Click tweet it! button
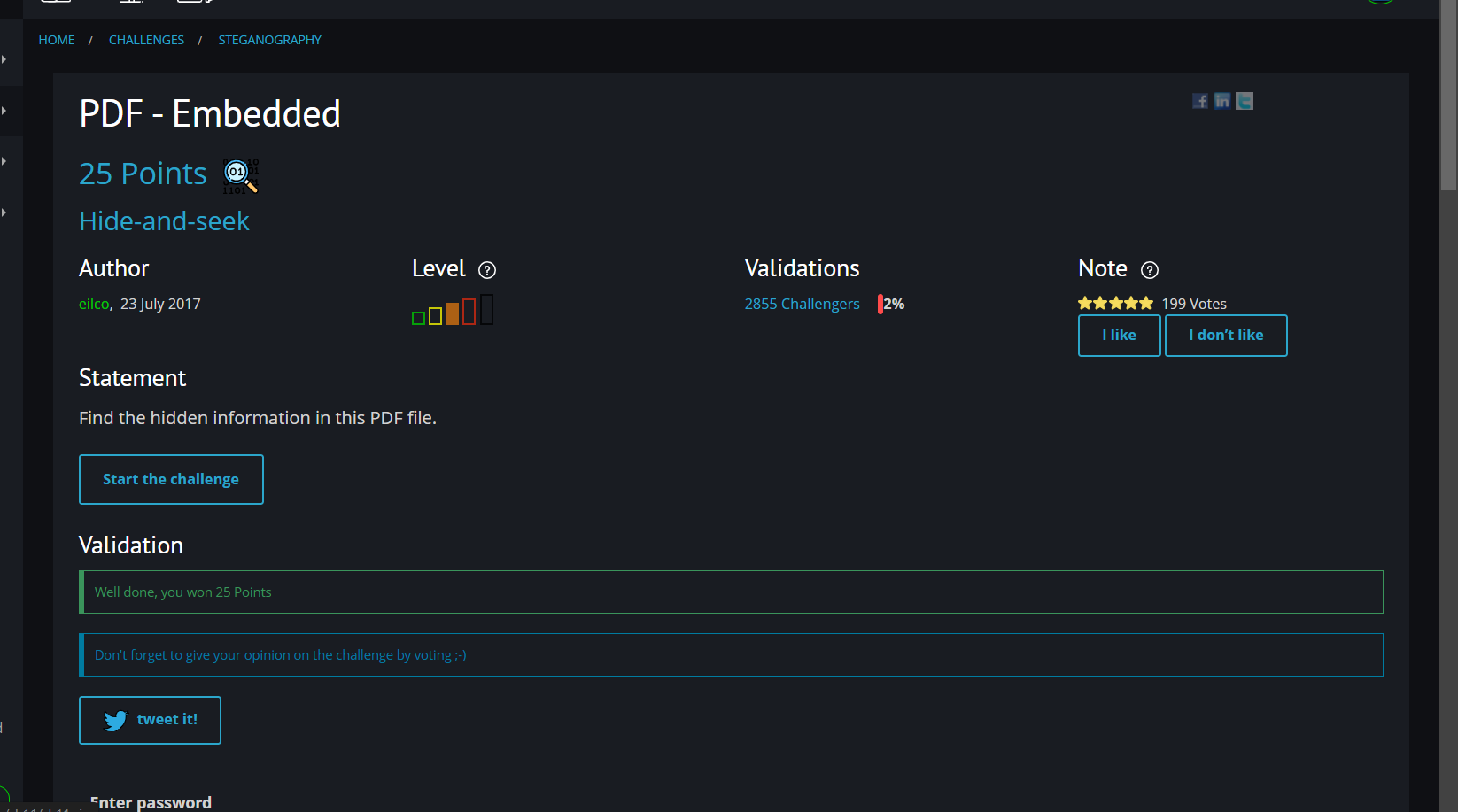 point(150,720)
